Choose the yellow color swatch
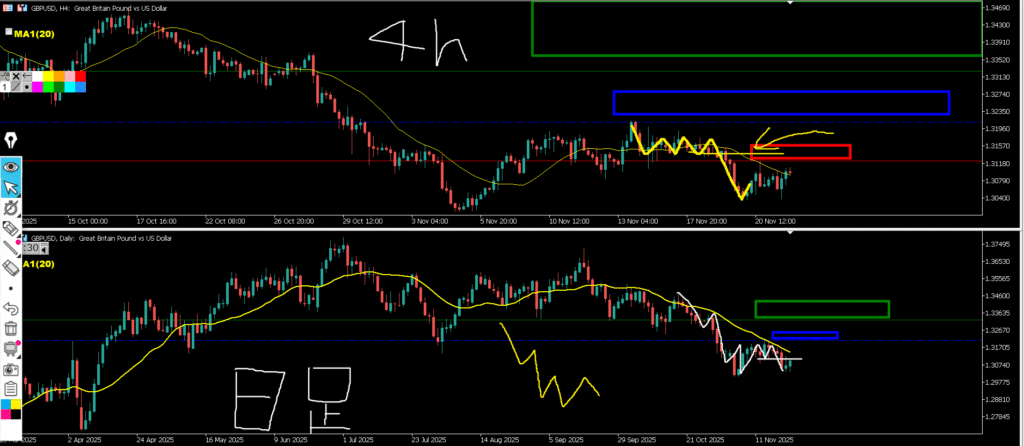 (x=48, y=76)
